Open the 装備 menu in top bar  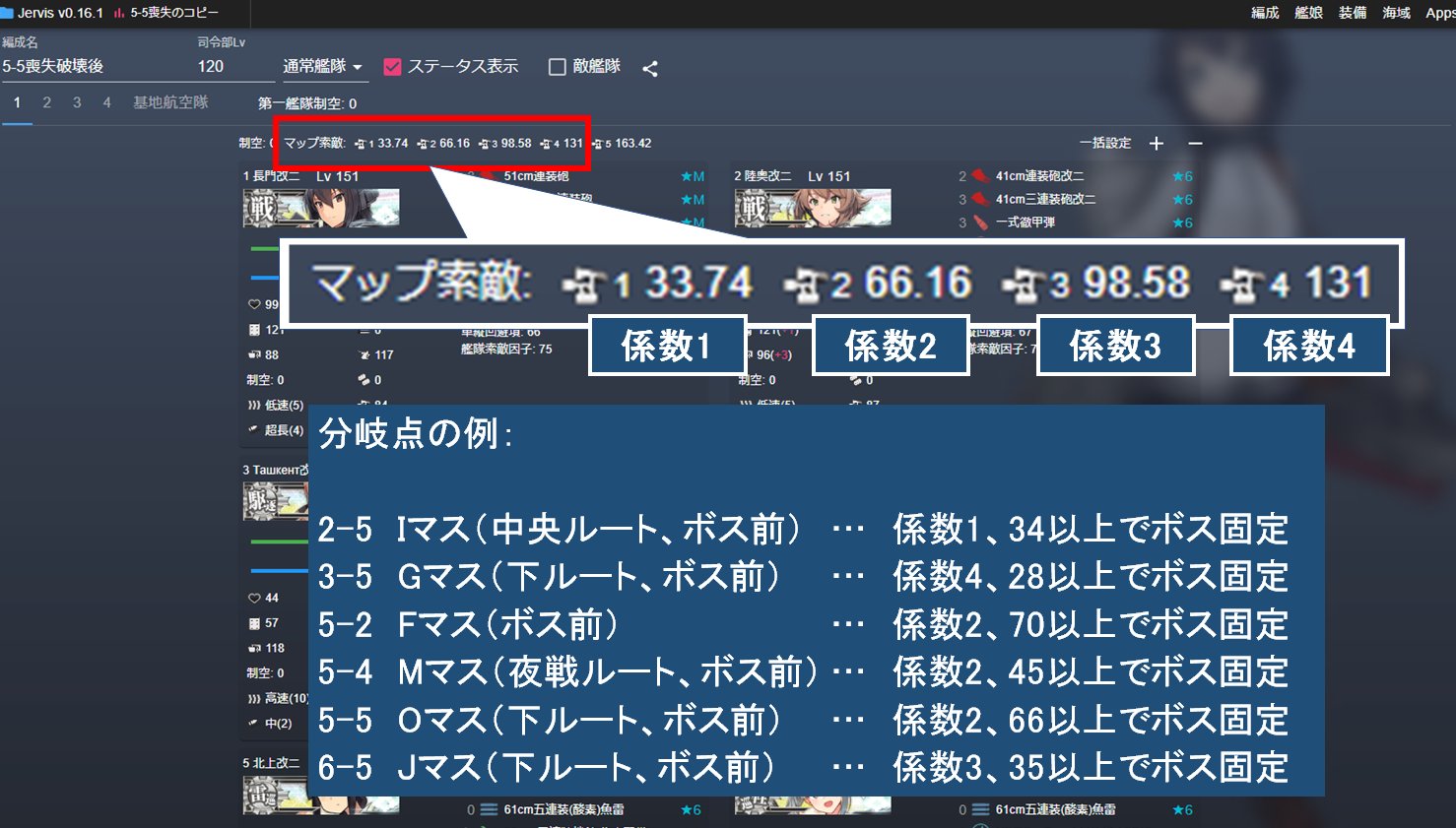[x=1353, y=13]
